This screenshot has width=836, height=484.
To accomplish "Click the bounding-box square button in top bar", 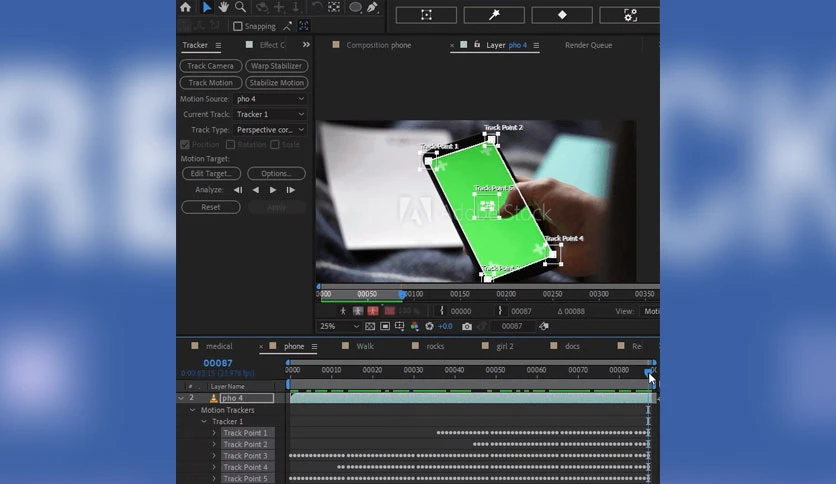I will (426, 15).
